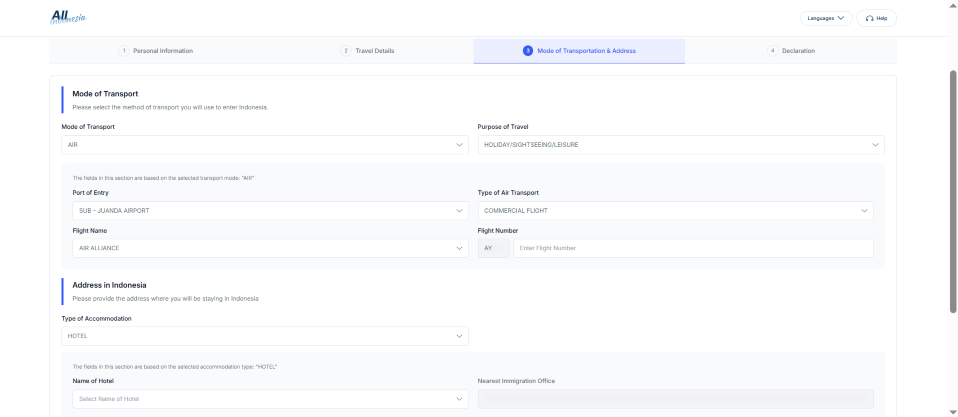Go to Travel Details step
Screen dimensions: 958x417
[x=367, y=51]
